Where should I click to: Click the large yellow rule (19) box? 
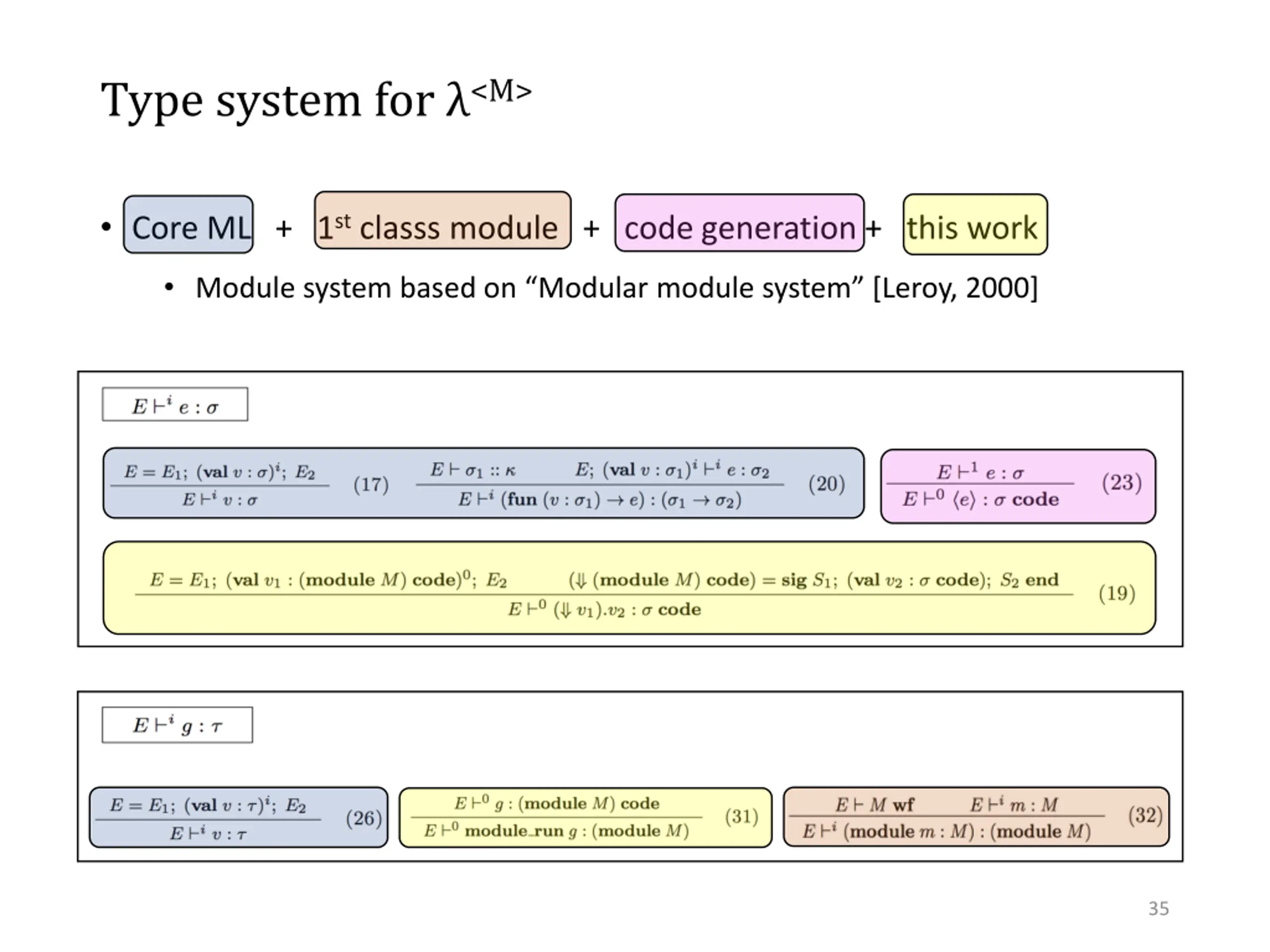[629, 588]
